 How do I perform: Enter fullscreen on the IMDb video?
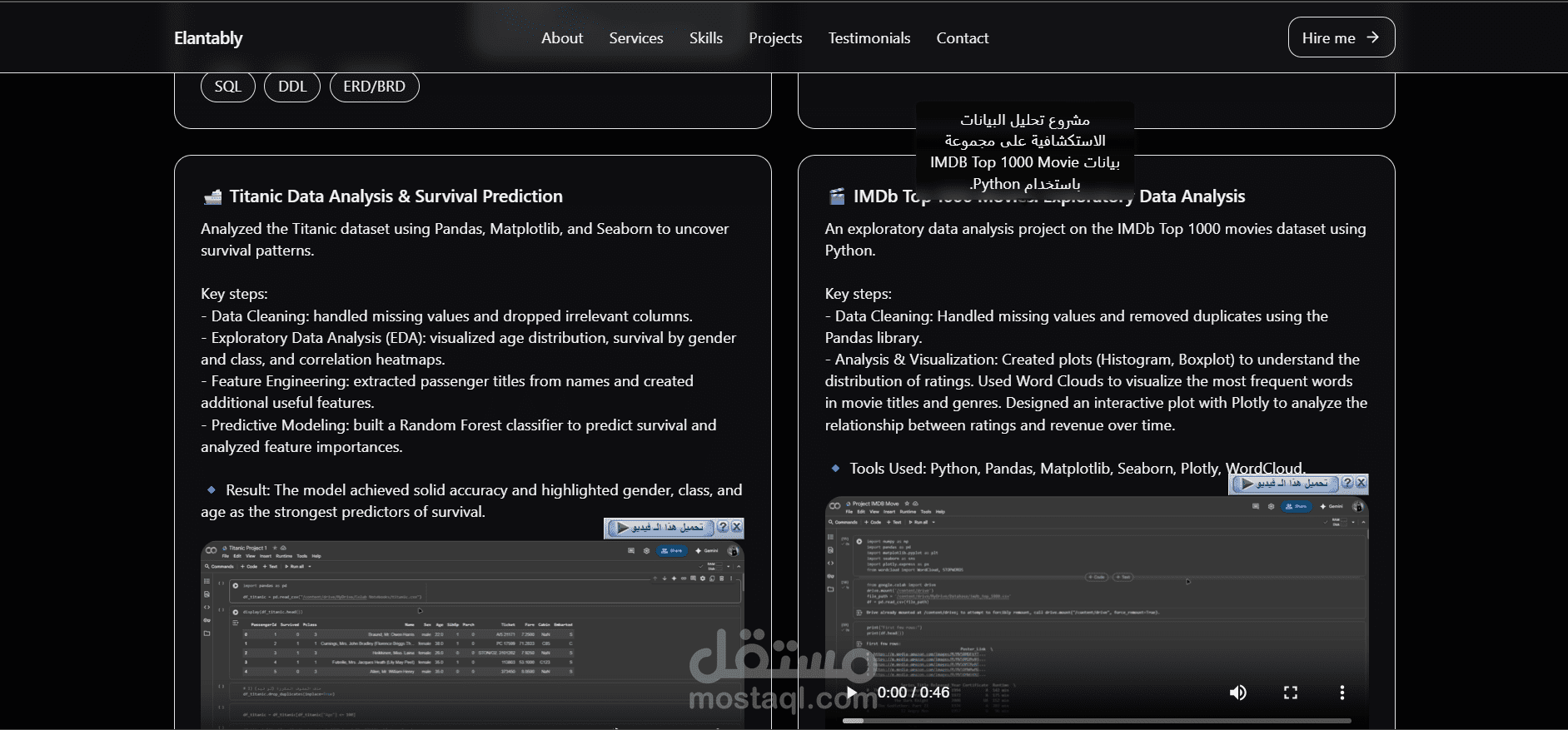1291,693
